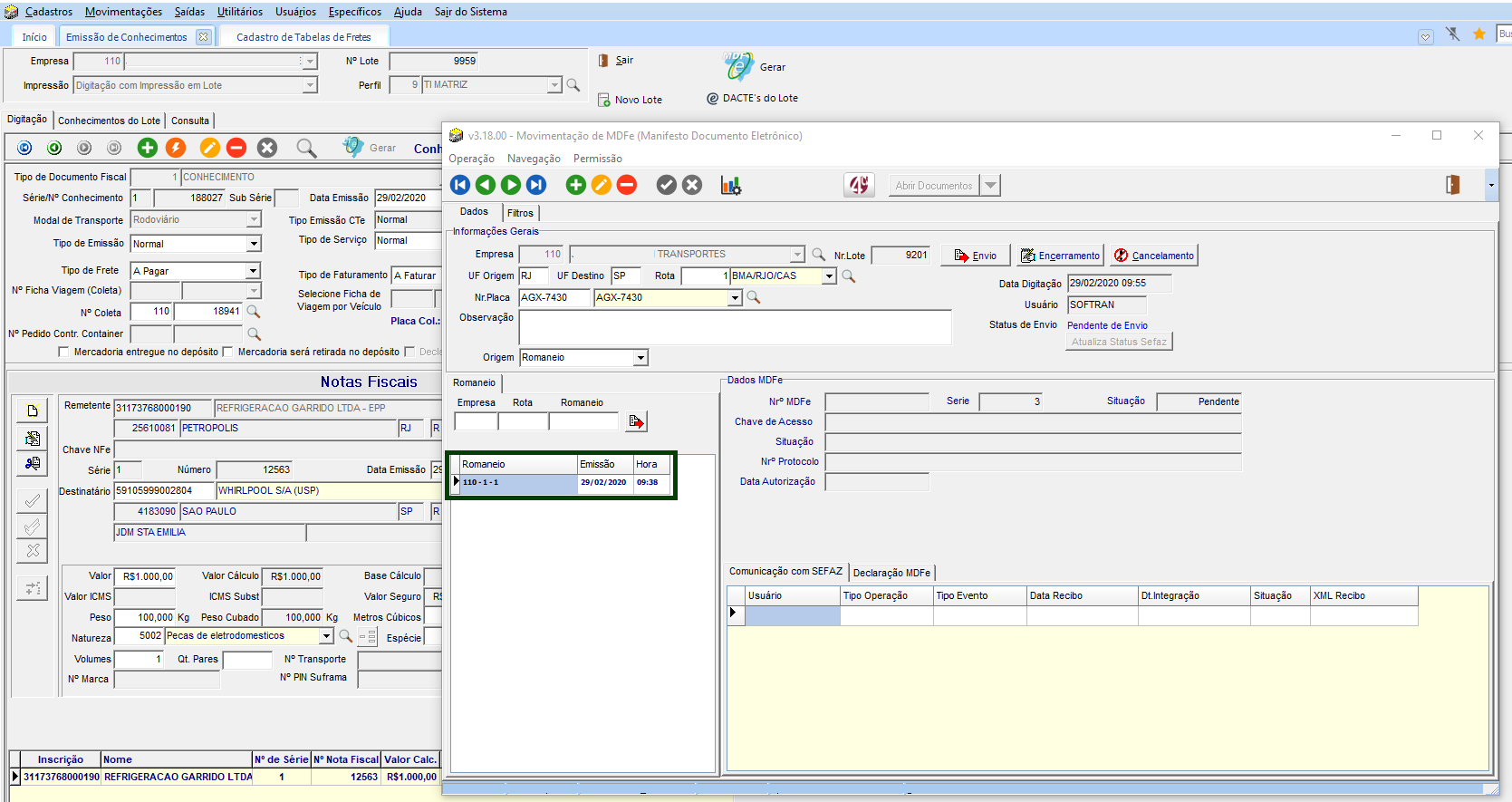Click the orange pencil edit icon in MDFe toolbar
The image size is (1512, 802).
[601, 185]
